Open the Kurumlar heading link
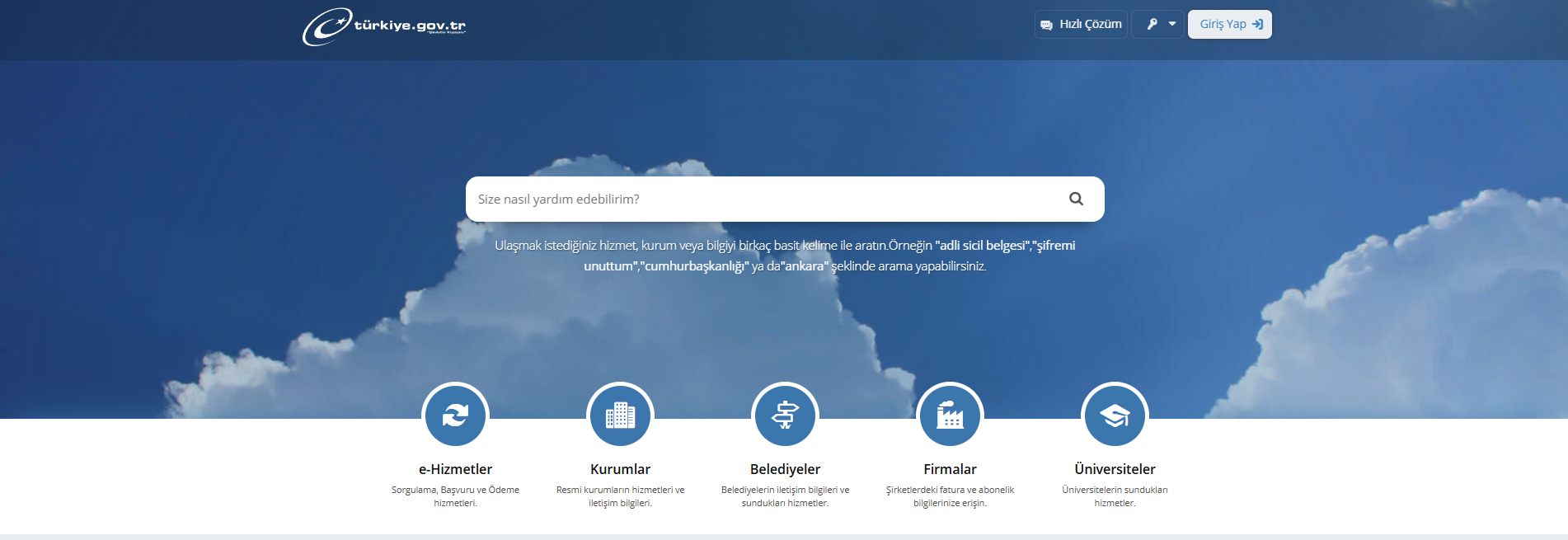 tap(620, 469)
